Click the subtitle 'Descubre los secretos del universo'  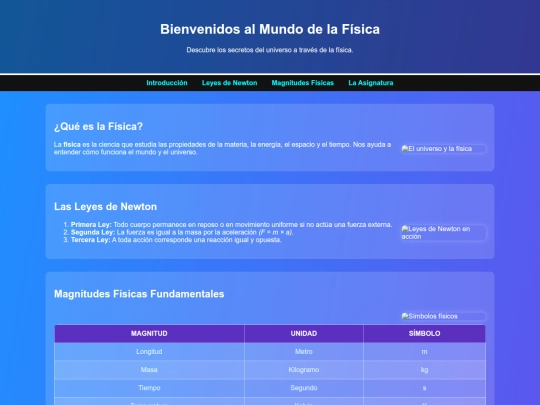click(270, 50)
